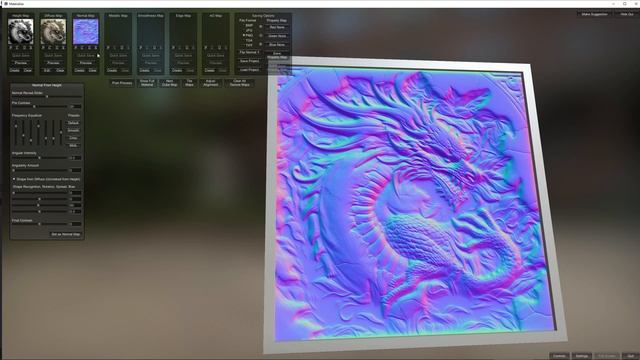Select TIFF file format
The height and width of the screenshot is (360, 640).
pyautogui.click(x=249, y=45)
